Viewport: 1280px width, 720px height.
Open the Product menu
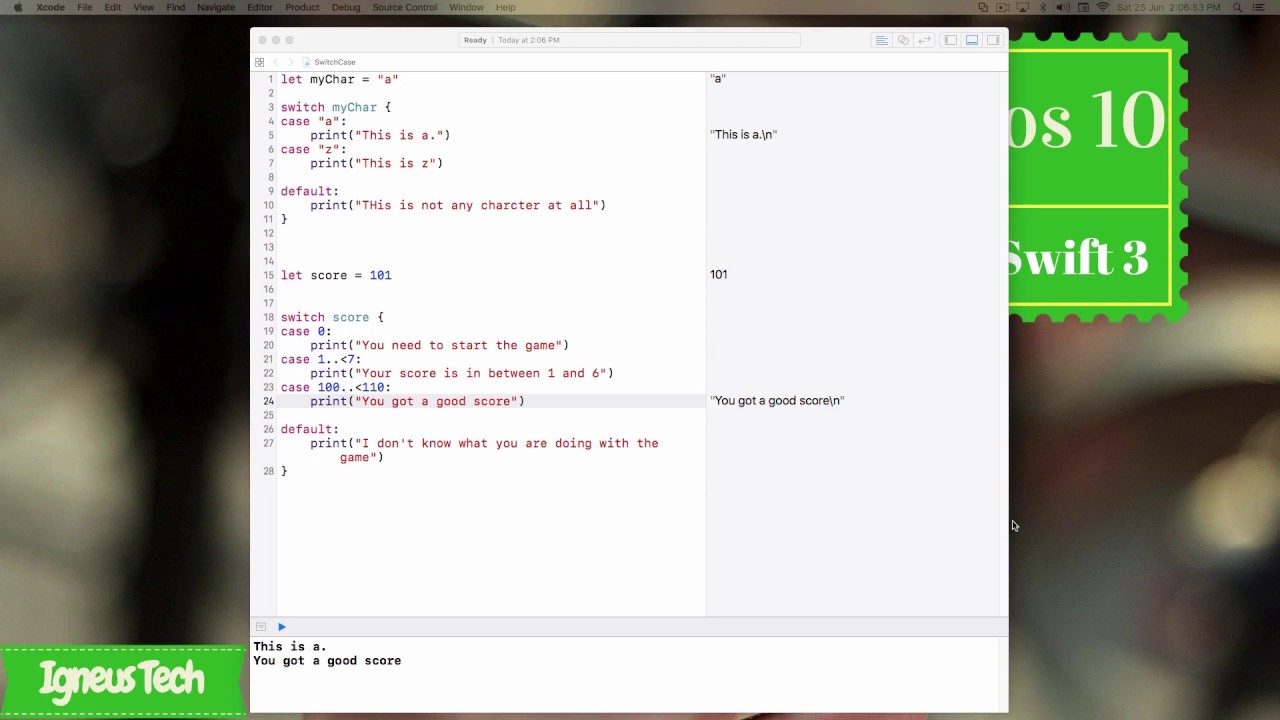(x=302, y=7)
